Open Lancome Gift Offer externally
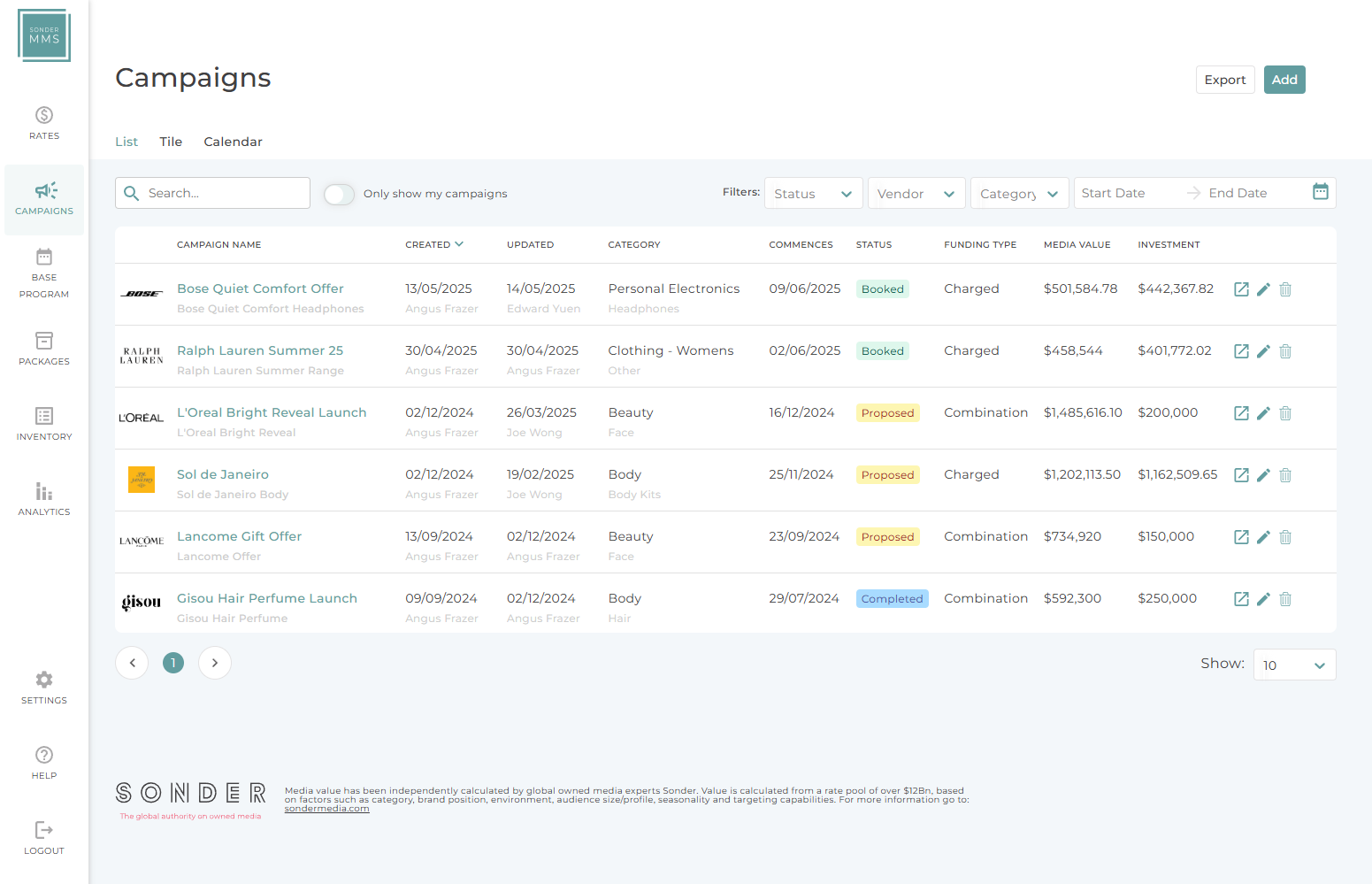The image size is (1372, 884). click(x=1241, y=537)
